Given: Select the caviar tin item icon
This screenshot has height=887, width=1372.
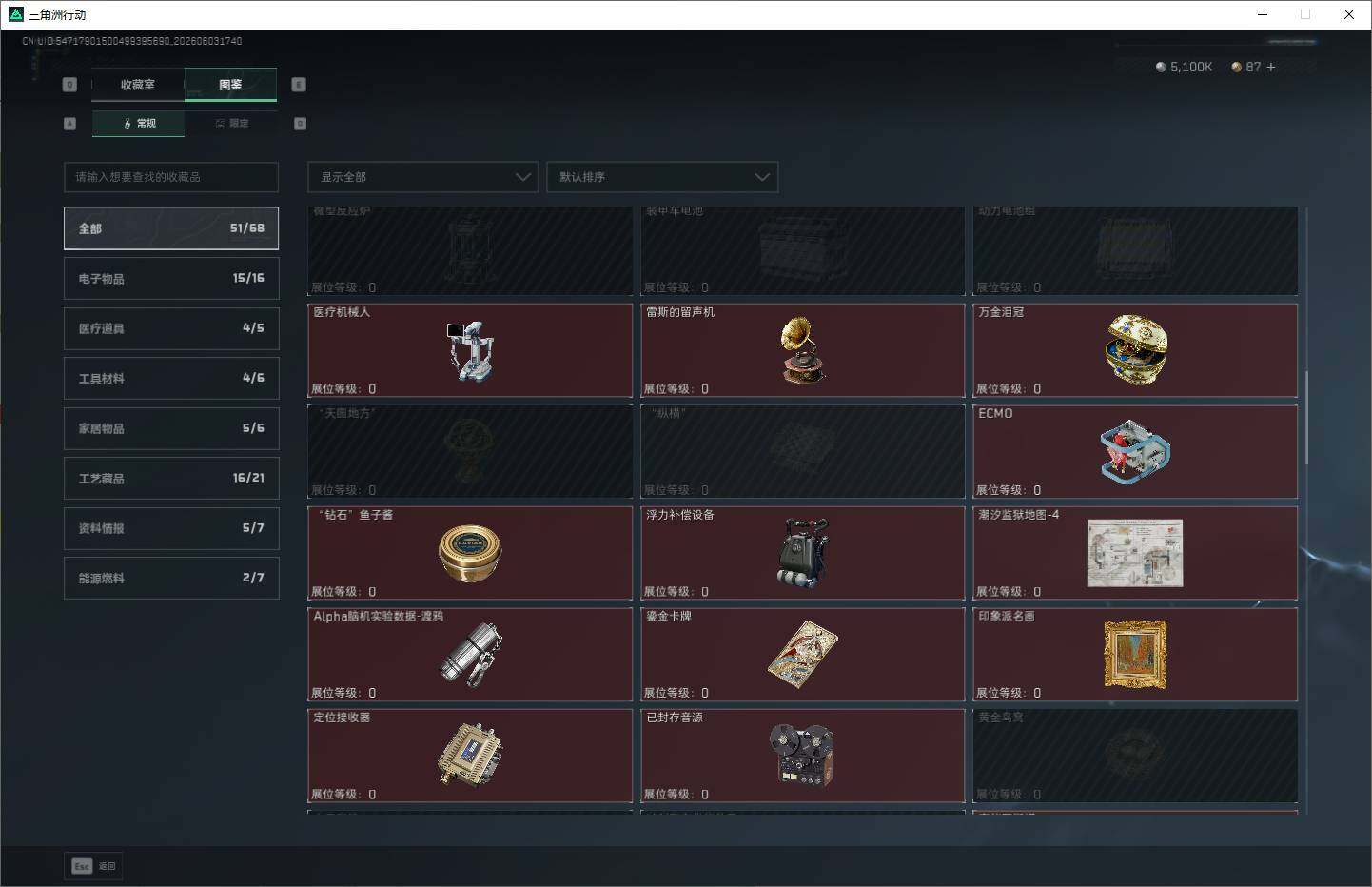Looking at the screenshot, I should (470, 553).
